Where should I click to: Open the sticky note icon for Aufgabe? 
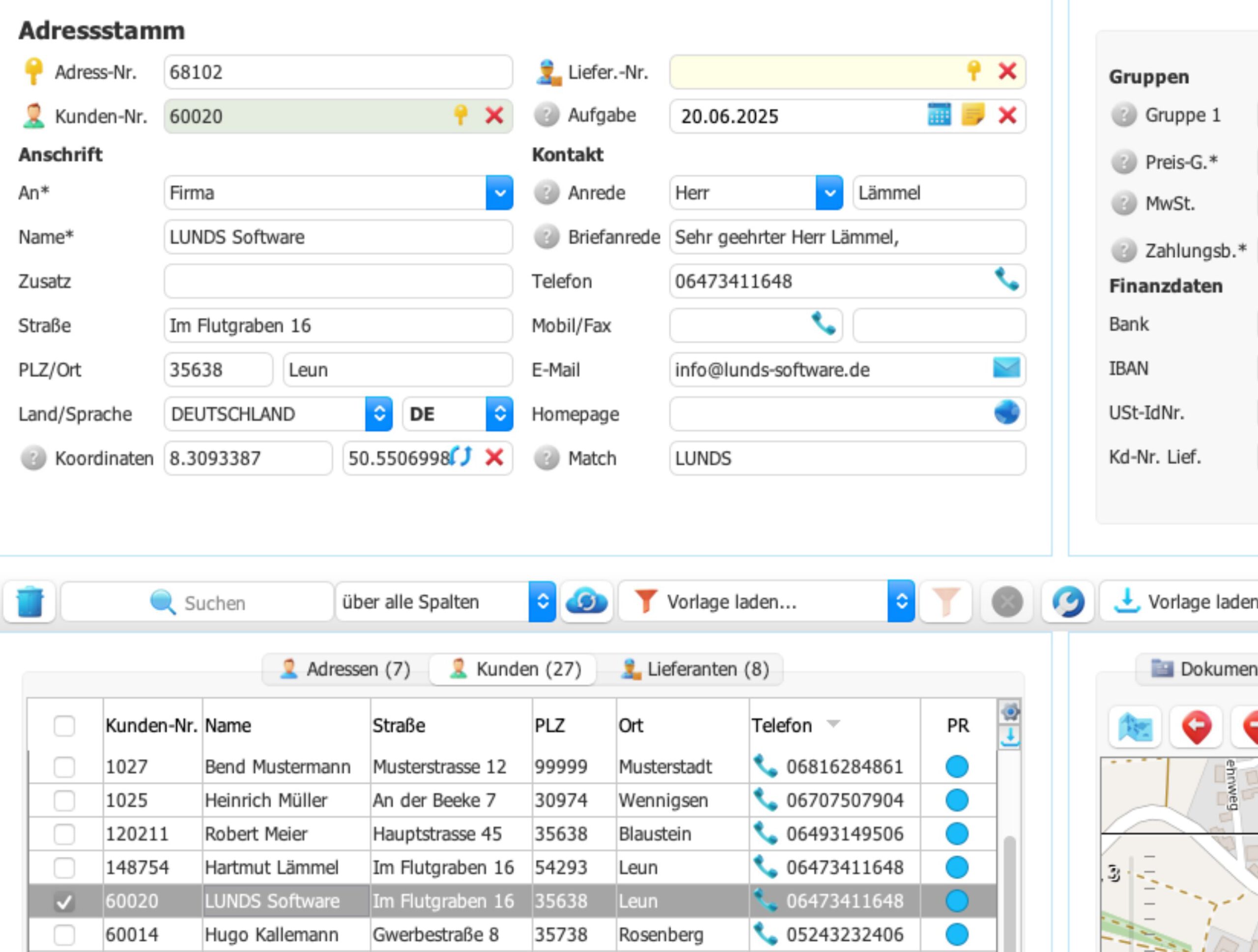click(973, 115)
